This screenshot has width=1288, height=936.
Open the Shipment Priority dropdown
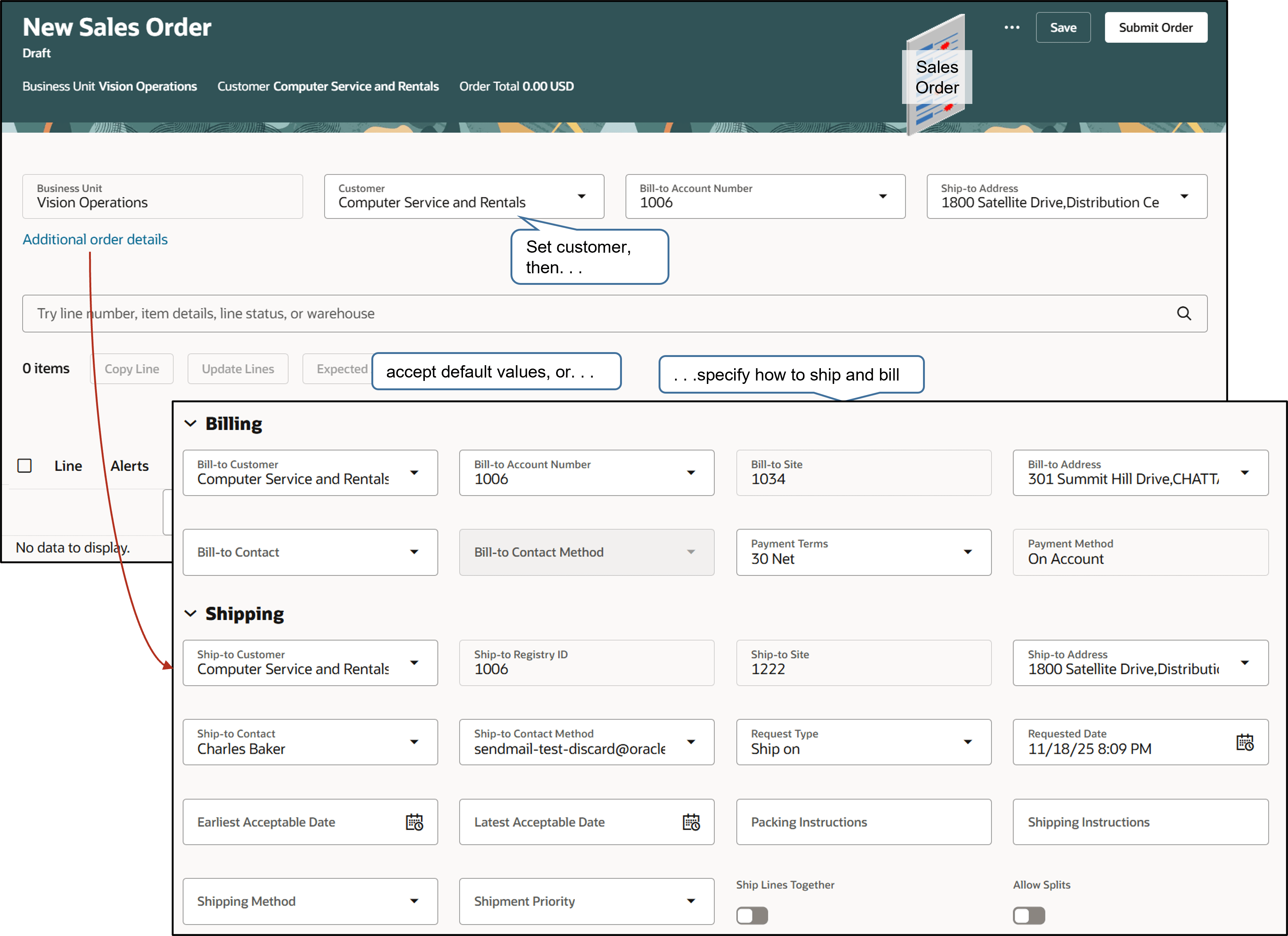click(x=692, y=901)
